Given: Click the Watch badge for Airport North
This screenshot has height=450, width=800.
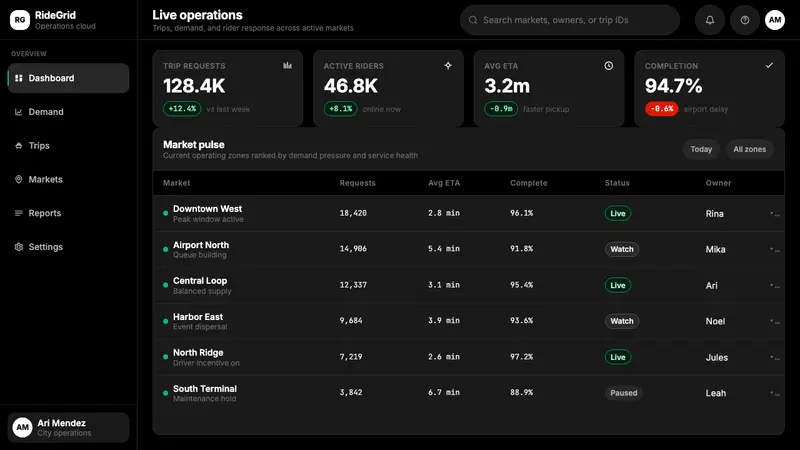Looking at the screenshot, I should [x=622, y=249].
